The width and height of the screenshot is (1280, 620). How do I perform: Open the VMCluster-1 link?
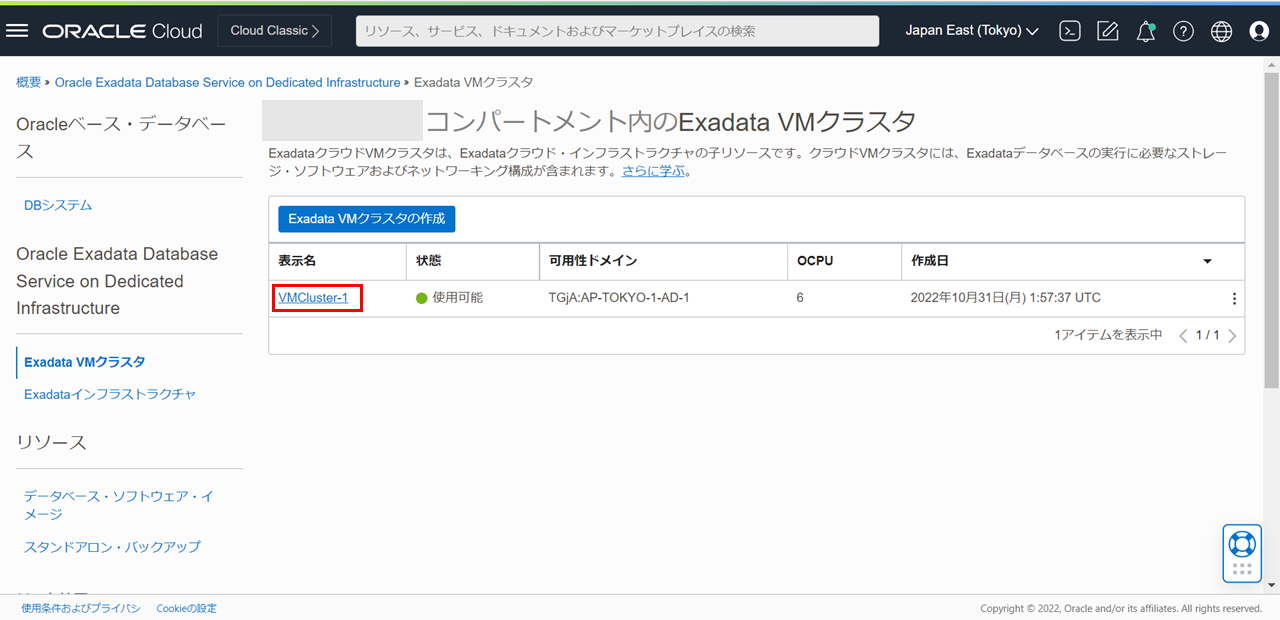(313, 298)
